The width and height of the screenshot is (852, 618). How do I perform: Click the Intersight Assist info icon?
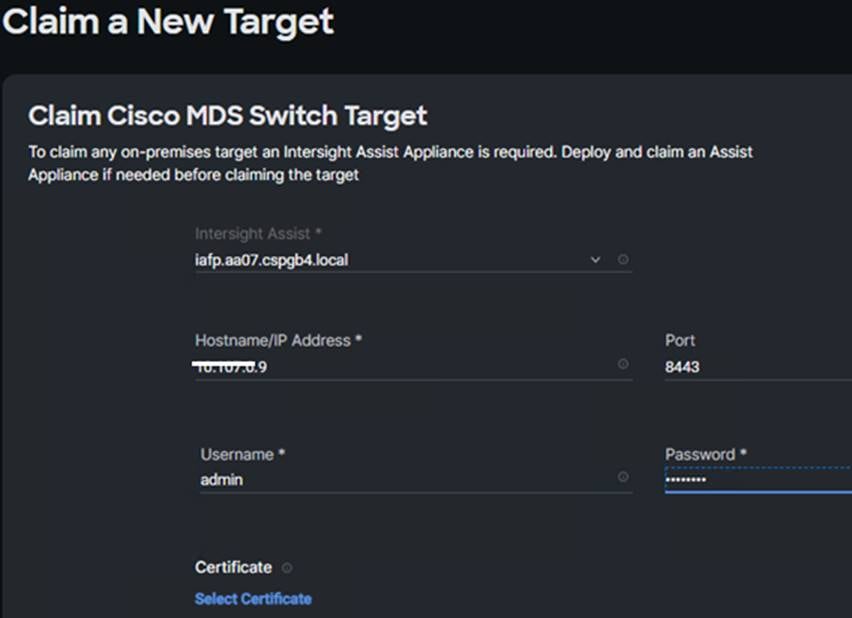click(x=623, y=260)
